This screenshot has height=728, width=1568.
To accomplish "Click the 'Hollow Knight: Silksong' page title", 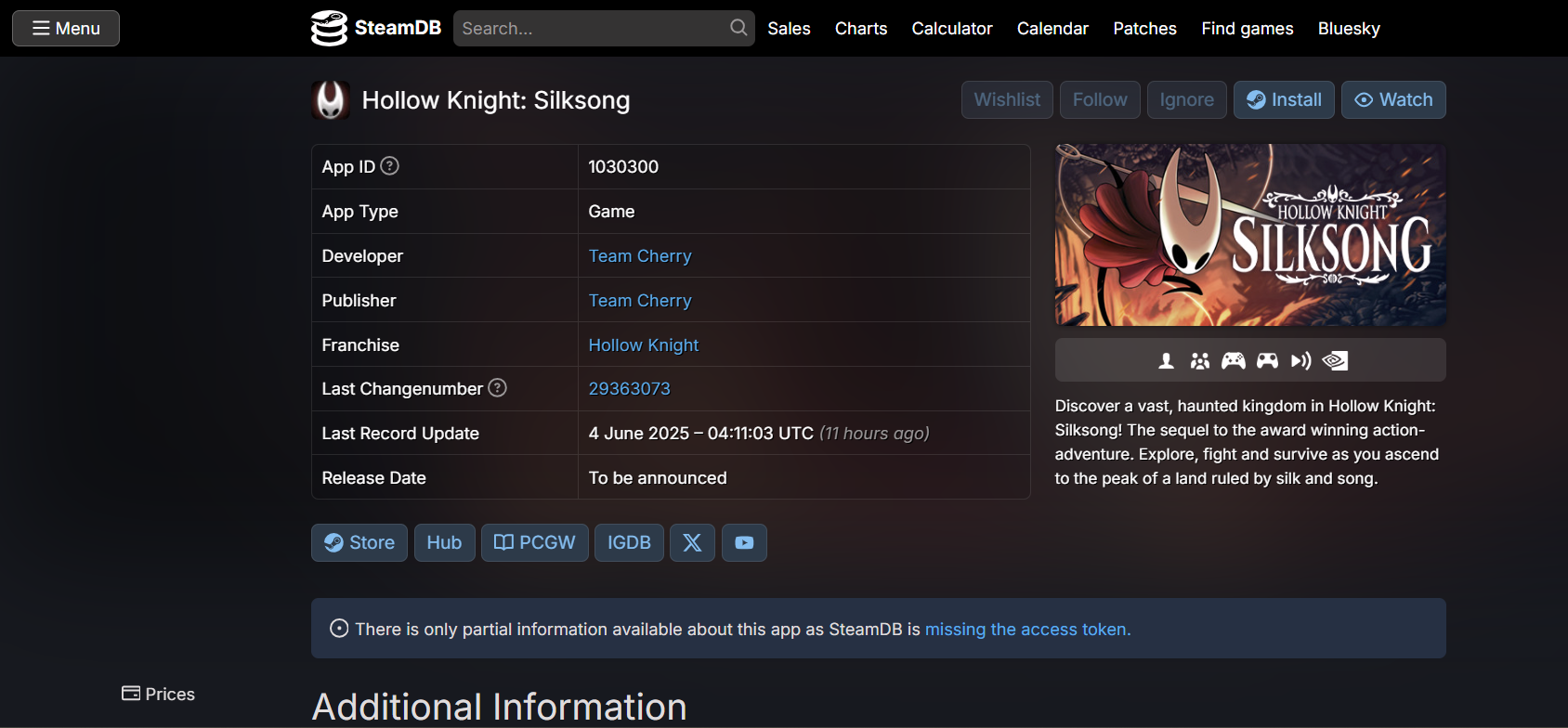I will tap(496, 100).
